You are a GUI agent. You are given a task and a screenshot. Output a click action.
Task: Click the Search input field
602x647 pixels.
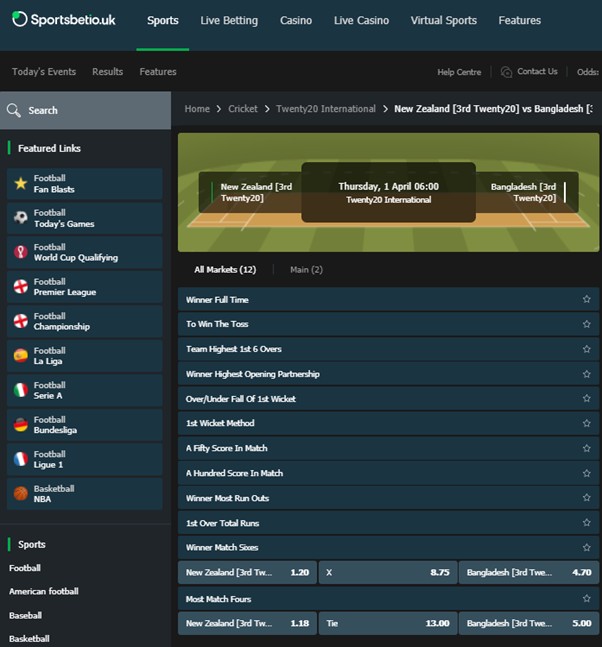[x=85, y=110]
